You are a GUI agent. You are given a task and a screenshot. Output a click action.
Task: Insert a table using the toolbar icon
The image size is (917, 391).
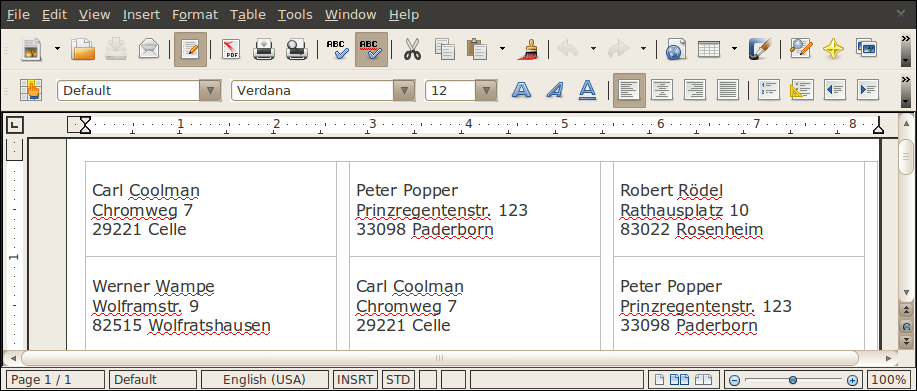point(708,49)
